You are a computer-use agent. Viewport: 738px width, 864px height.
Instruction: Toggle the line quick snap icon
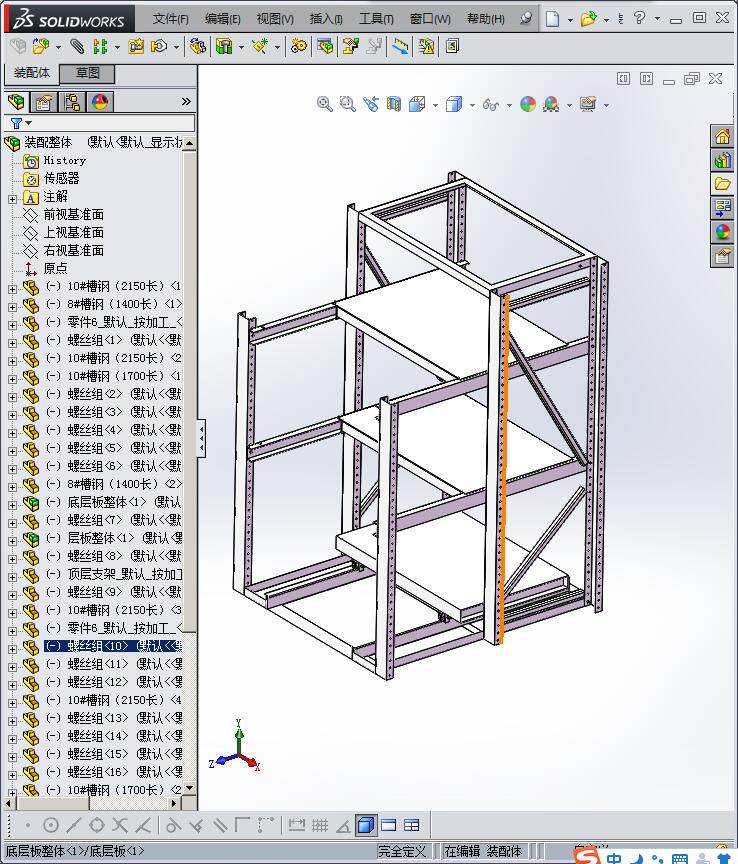[74, 825]
